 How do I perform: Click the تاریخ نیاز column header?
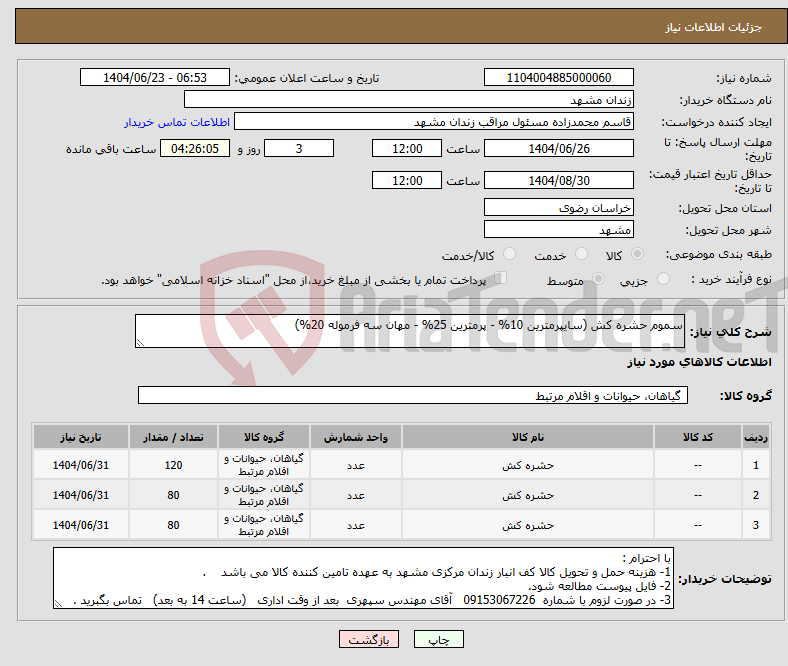coord(81,437)
